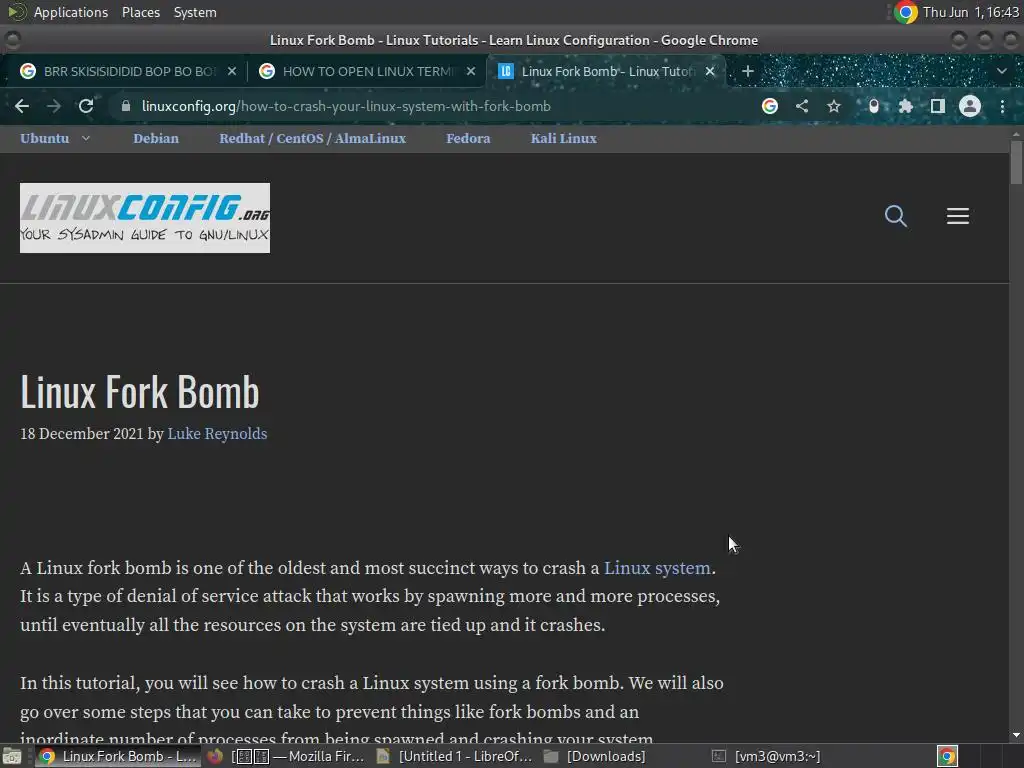The image size is (1024, 768).
Task: Open the Applications menu
Action: coord(71,12)
